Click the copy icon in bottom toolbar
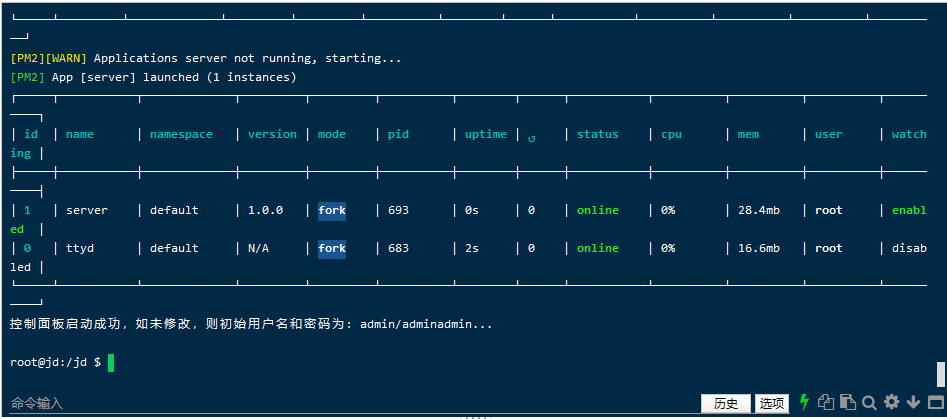Image resolution: width=947 pixels, height=419 pixels. pos(826,402)
